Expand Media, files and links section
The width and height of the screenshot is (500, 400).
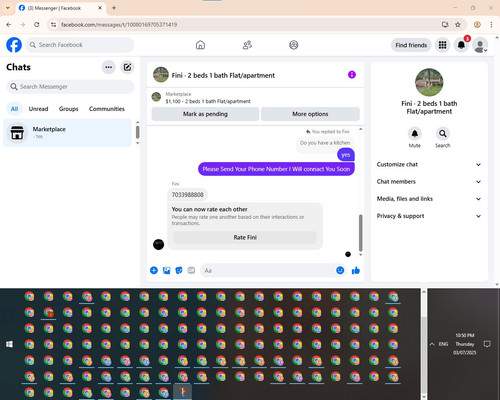coord(429,199)
